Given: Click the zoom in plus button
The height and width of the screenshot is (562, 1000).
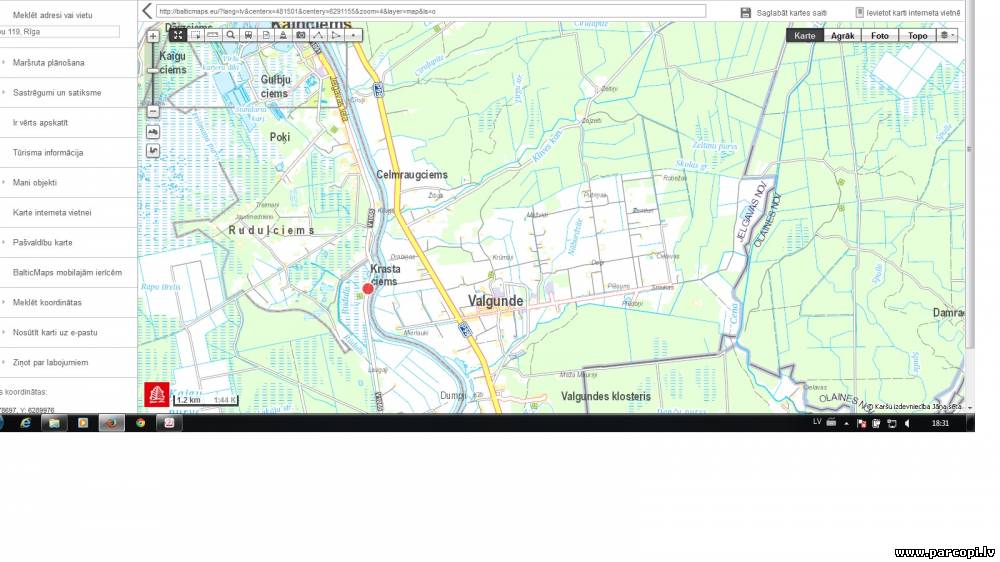Looking at the screenshot, I should (152, 36).
